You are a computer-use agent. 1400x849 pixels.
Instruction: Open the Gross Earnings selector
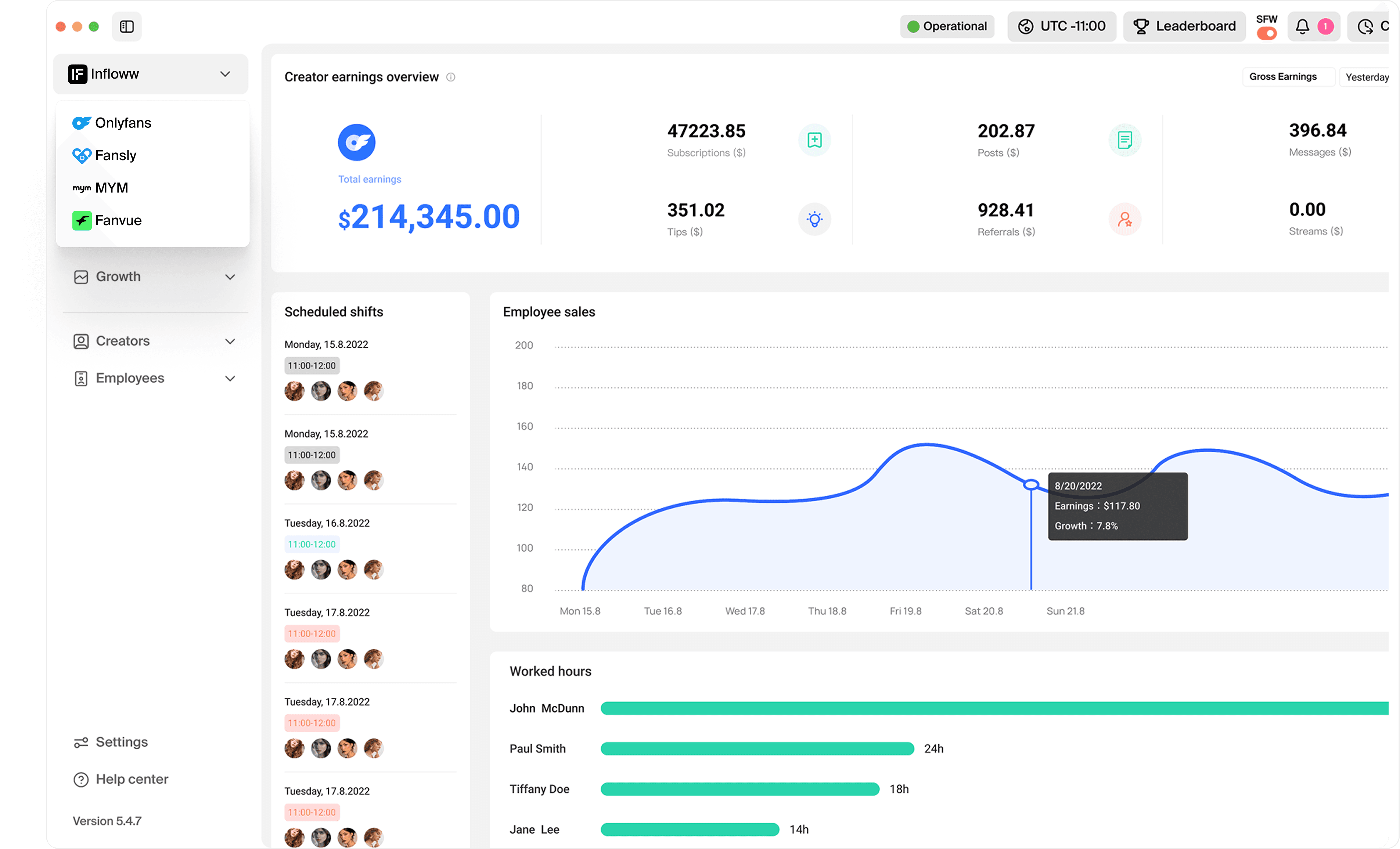(x=1288, y=77)
